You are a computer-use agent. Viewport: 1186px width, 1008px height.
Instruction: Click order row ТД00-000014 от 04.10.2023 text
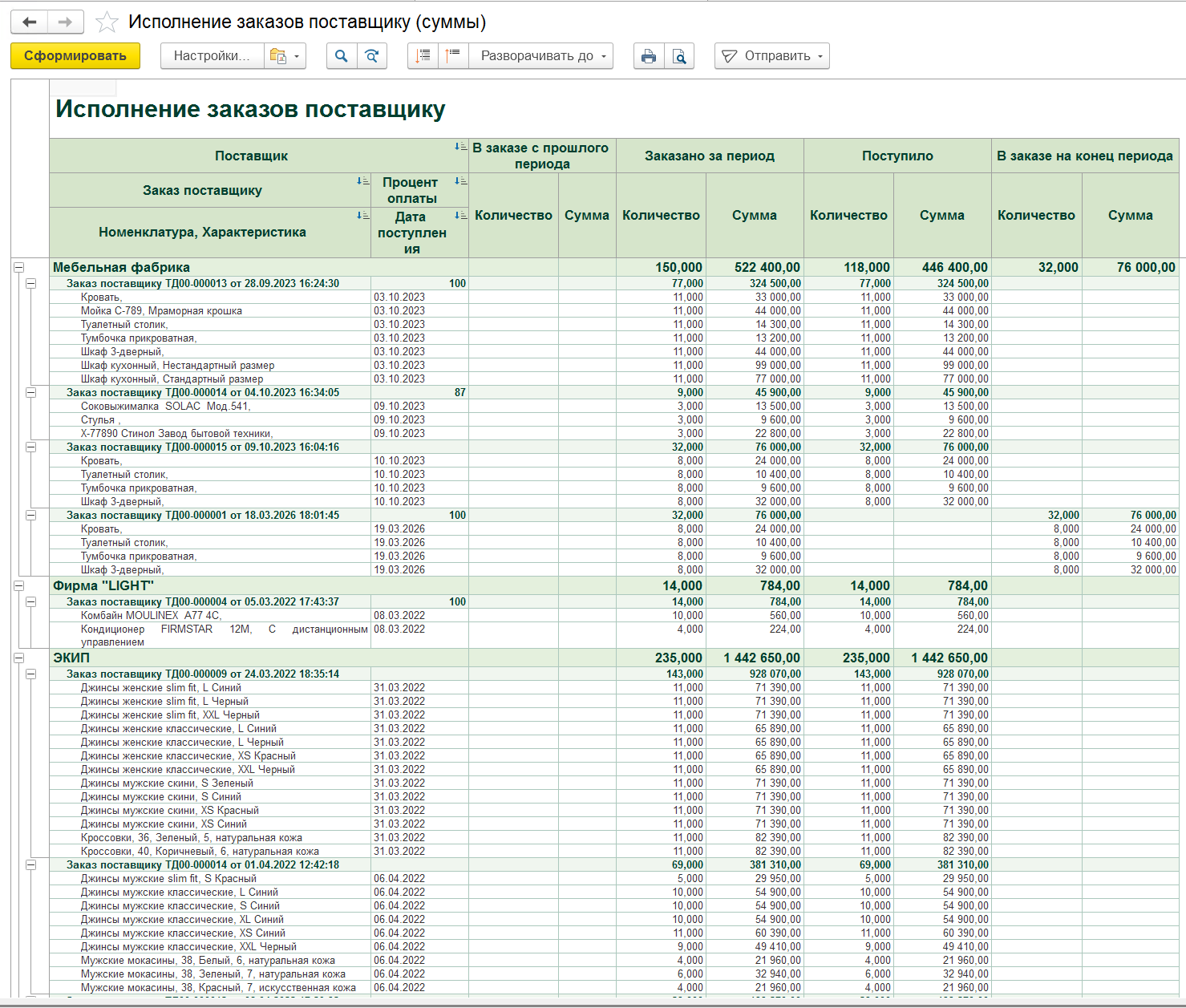coord(203,393)
